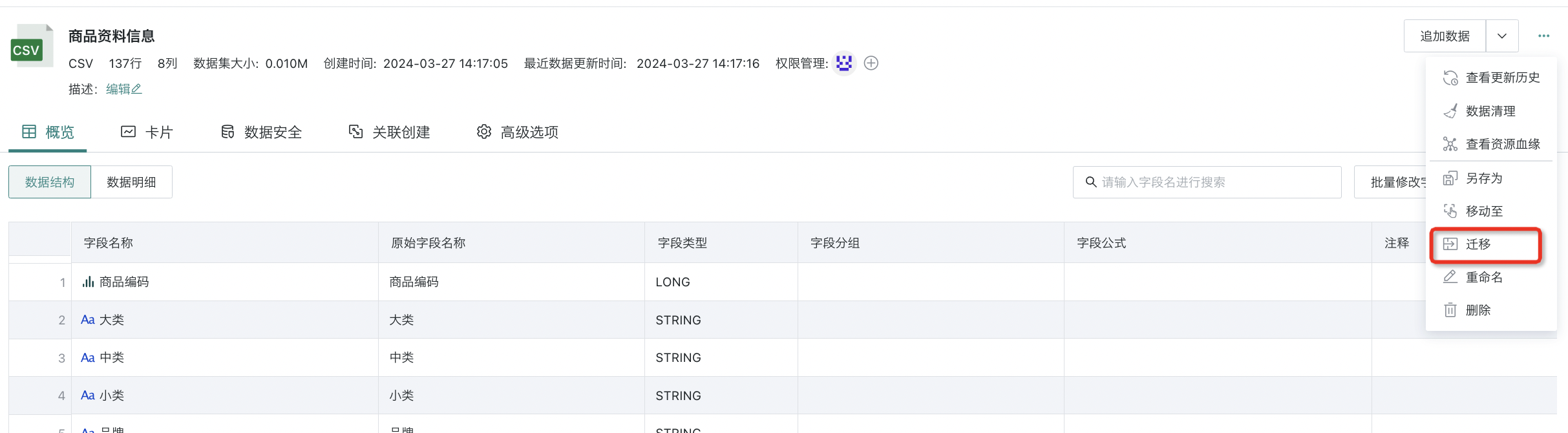Screen dimensions: 1568x433
Task: Switch to 数据明细 view
Action: (x=131, y=182)
